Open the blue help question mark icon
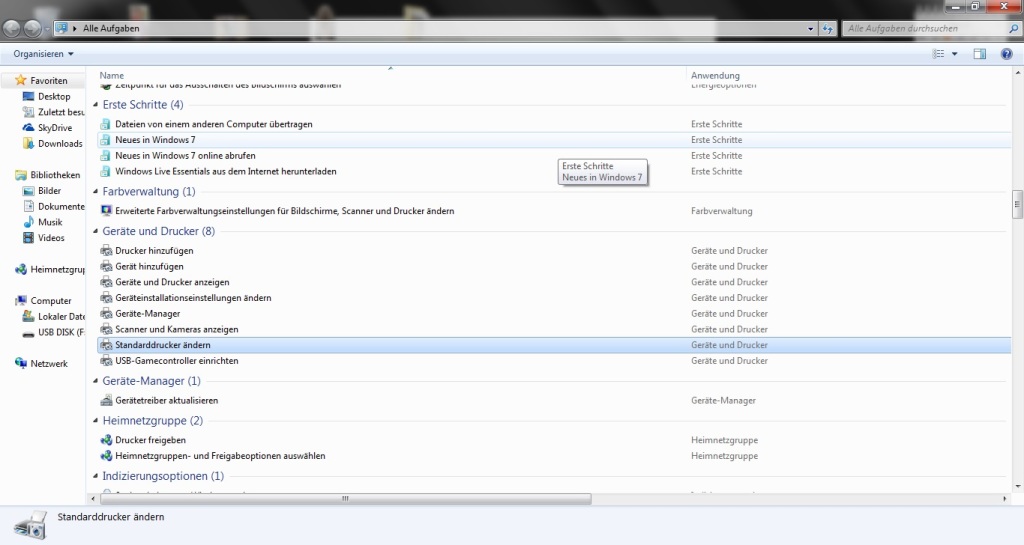Screen dimensions: 1024x545 coord(1005,54)
